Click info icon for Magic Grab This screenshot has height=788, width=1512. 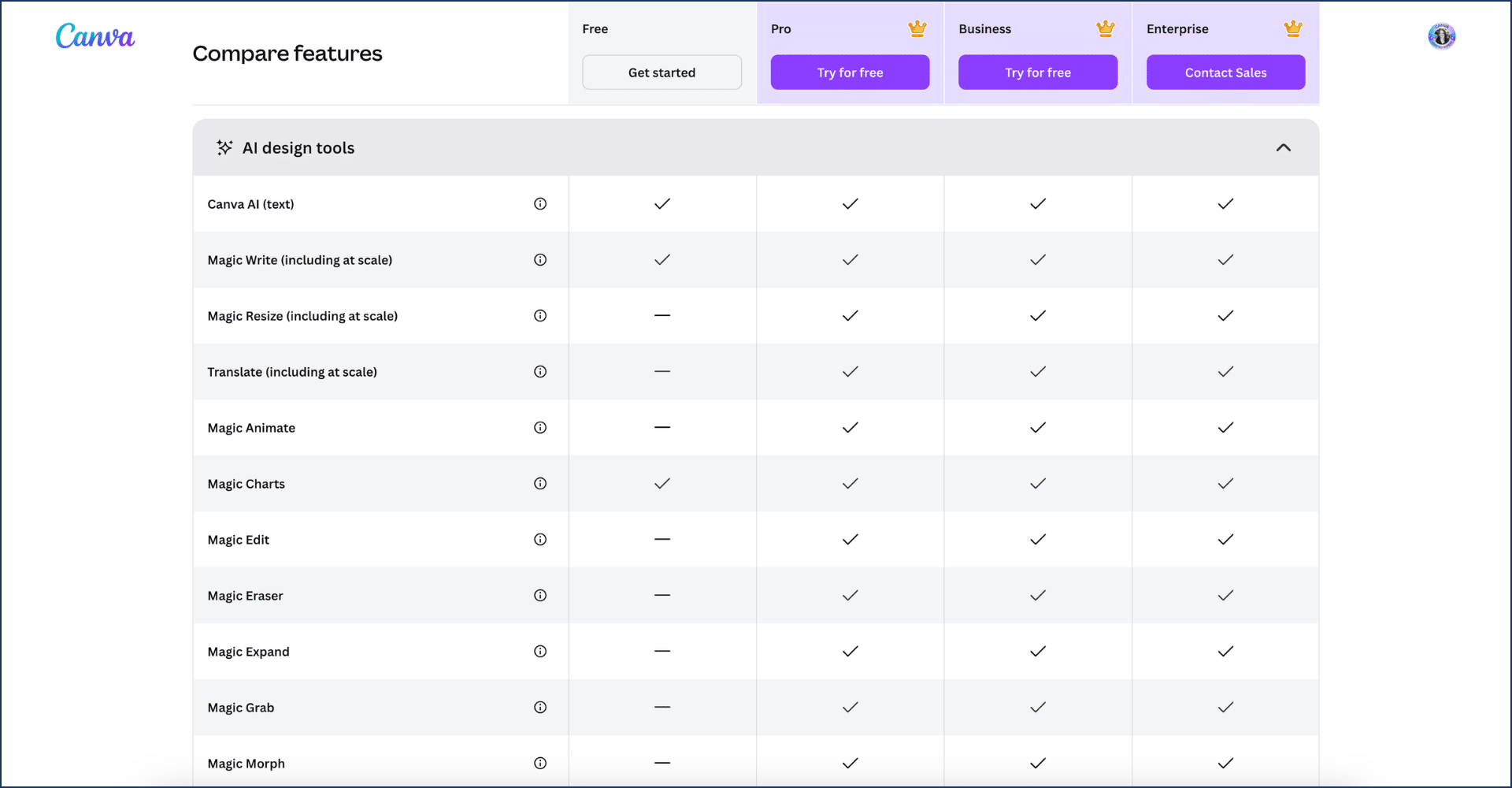540,708
